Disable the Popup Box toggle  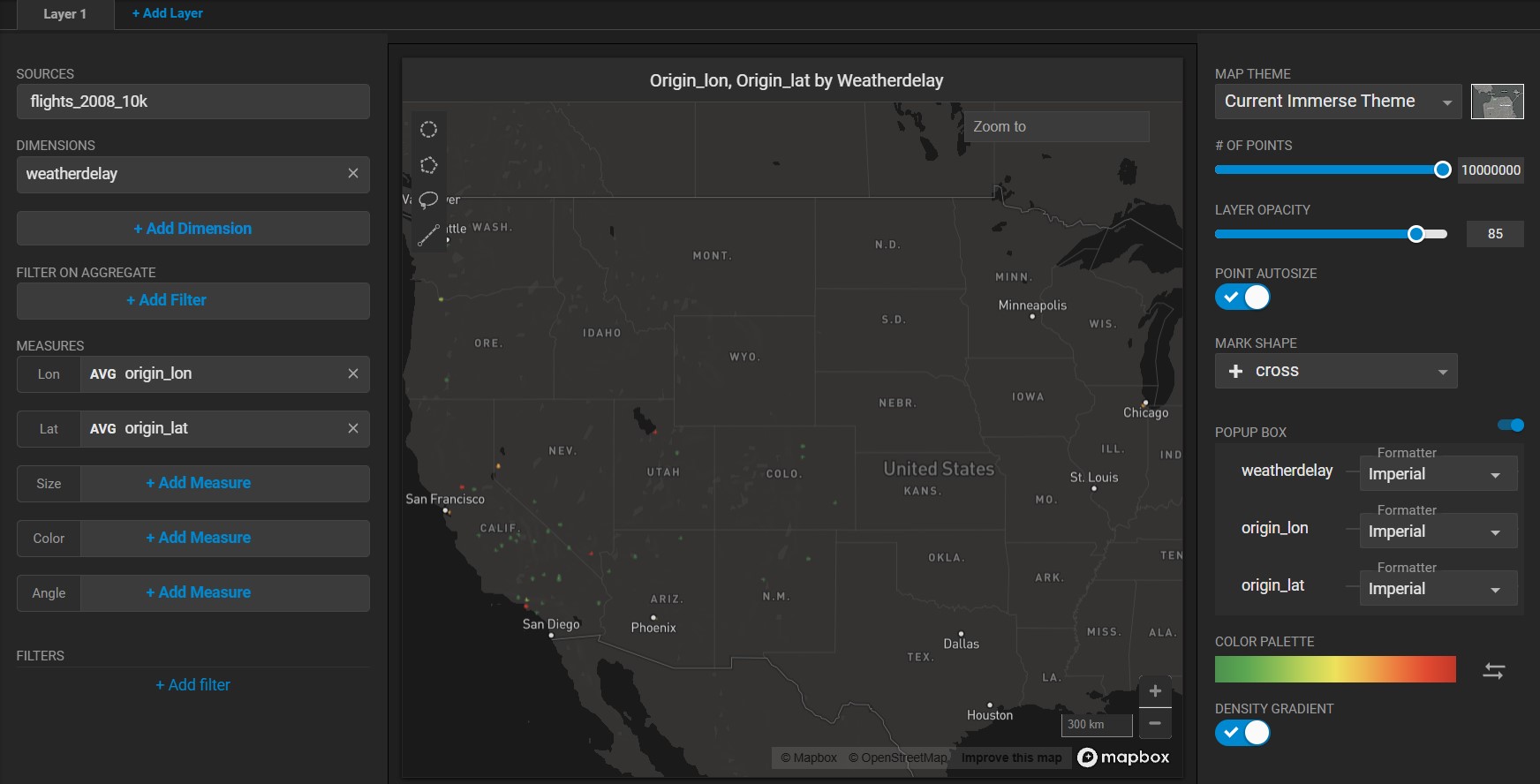point(1511,426)
